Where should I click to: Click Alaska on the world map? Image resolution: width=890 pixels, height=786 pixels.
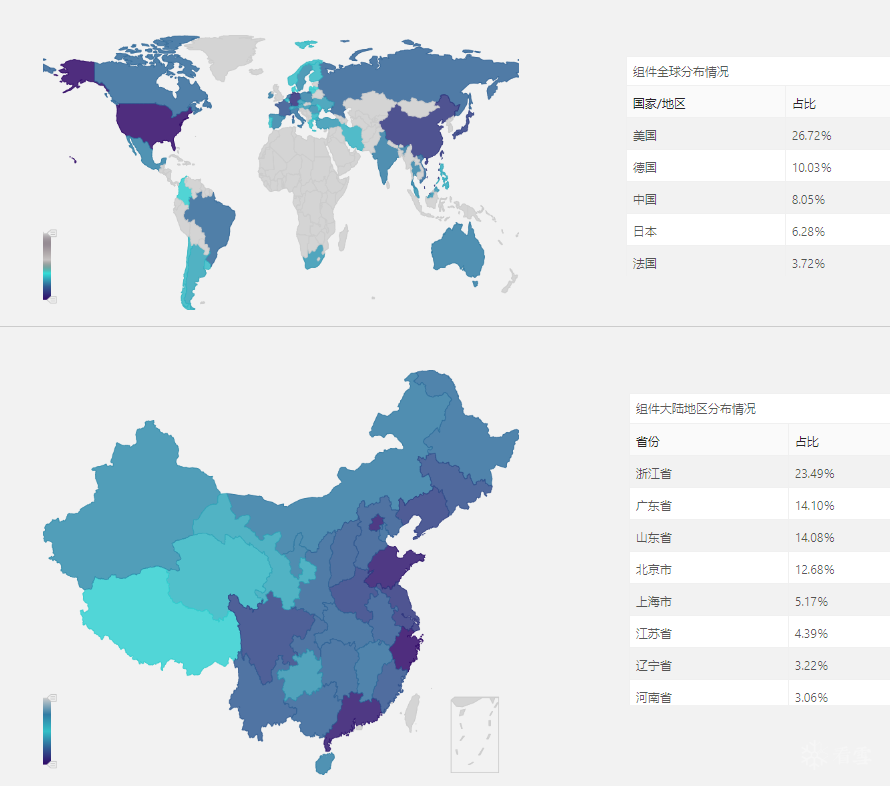tap(77, 74)
